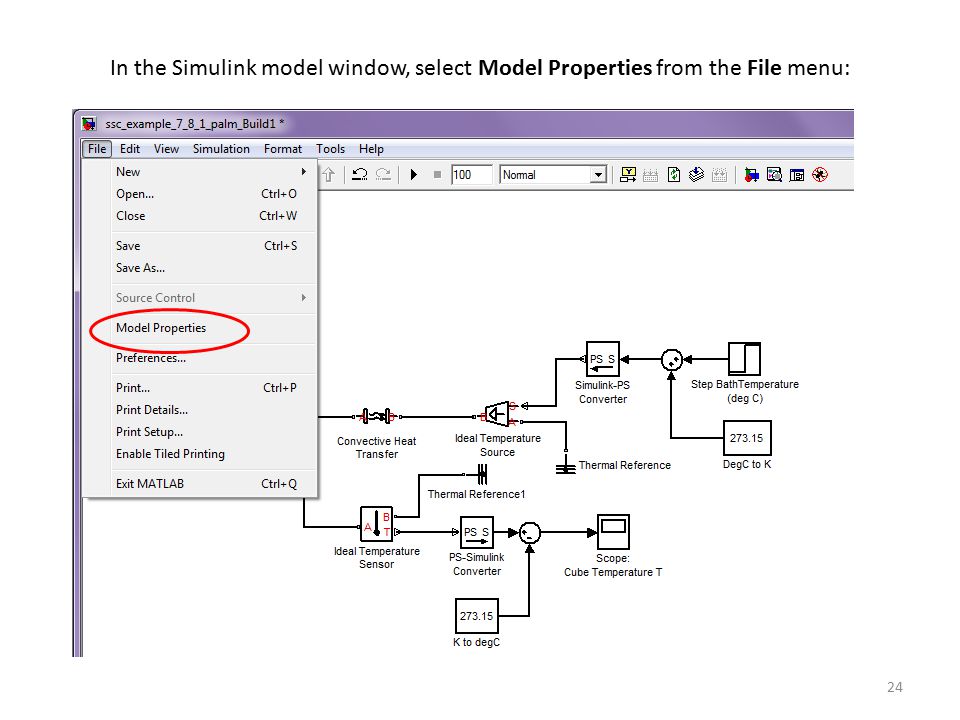Click the Thermal Reference label text
Image resolution: width=960 pixels, height=720 pixels.
(x=624, y=465)
